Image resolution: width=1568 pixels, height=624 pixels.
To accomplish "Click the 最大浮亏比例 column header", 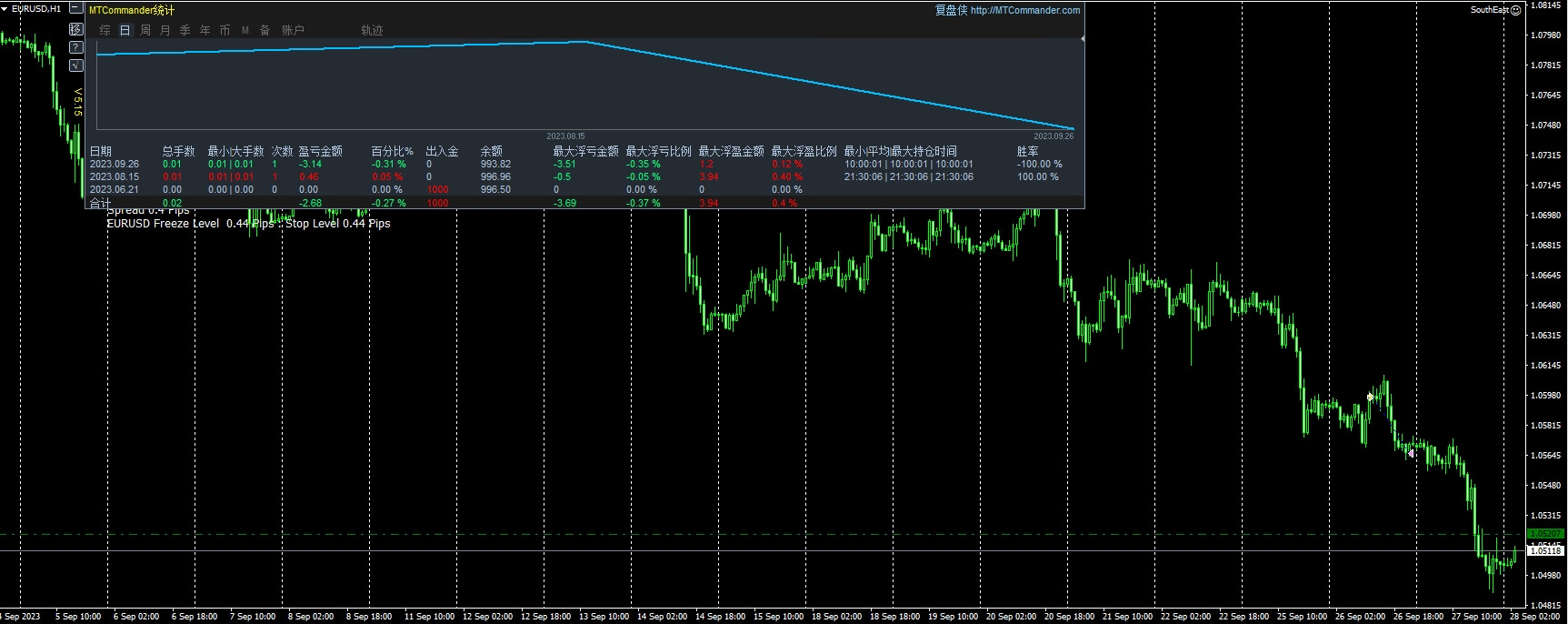I will (x=659, y=151).
